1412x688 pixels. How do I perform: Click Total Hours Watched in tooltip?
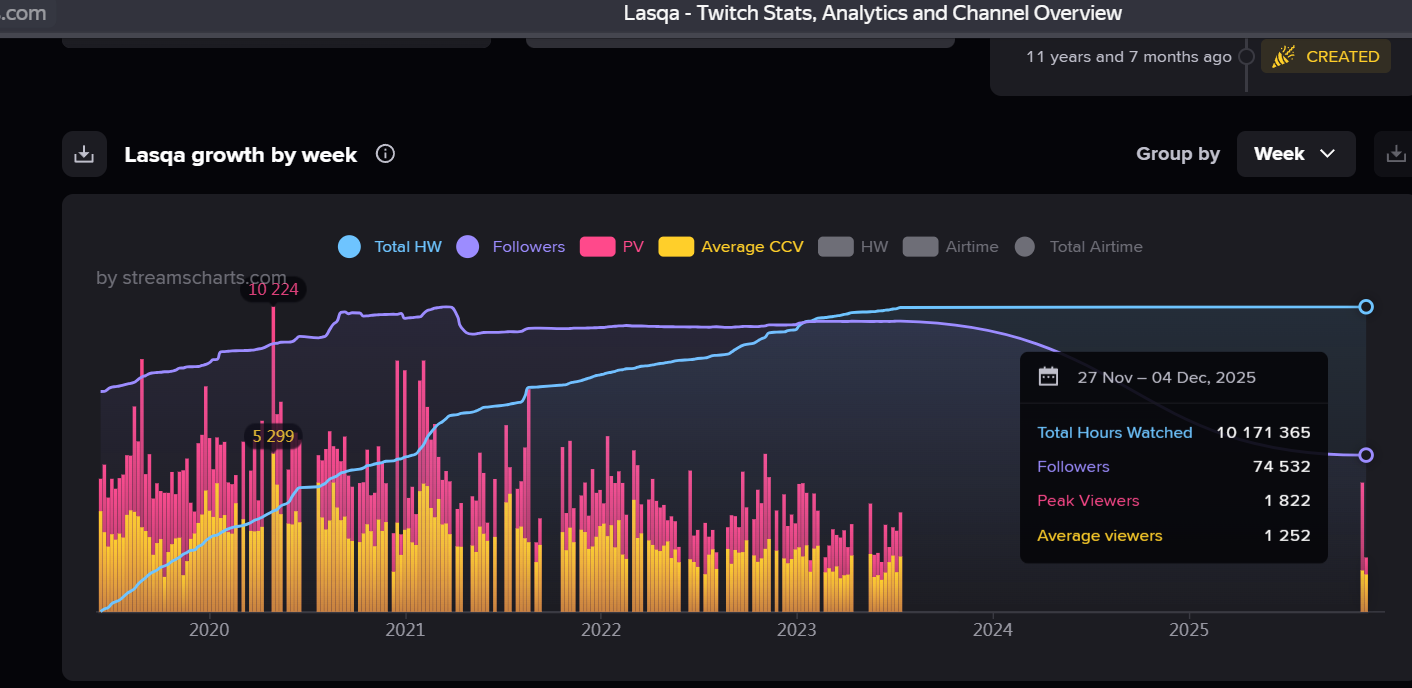[x=1115, y=433]
